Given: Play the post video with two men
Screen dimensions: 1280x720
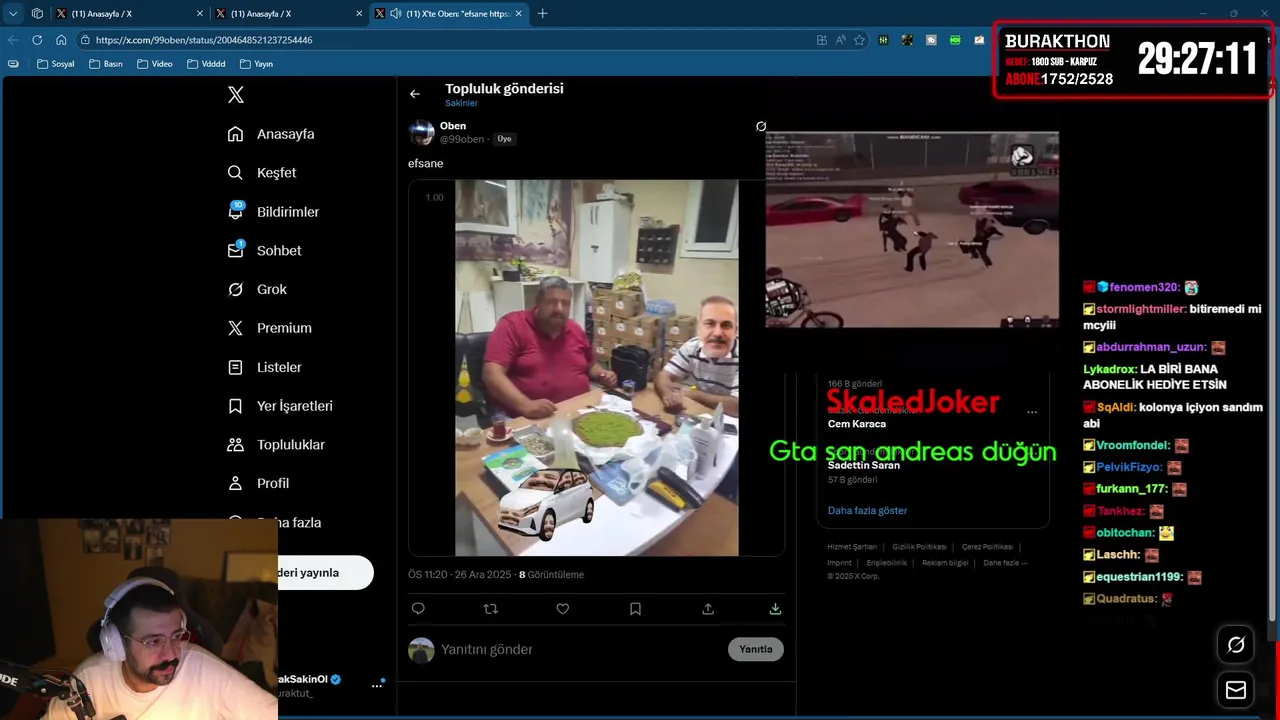Looking at the screenshot, I should 597,368.
